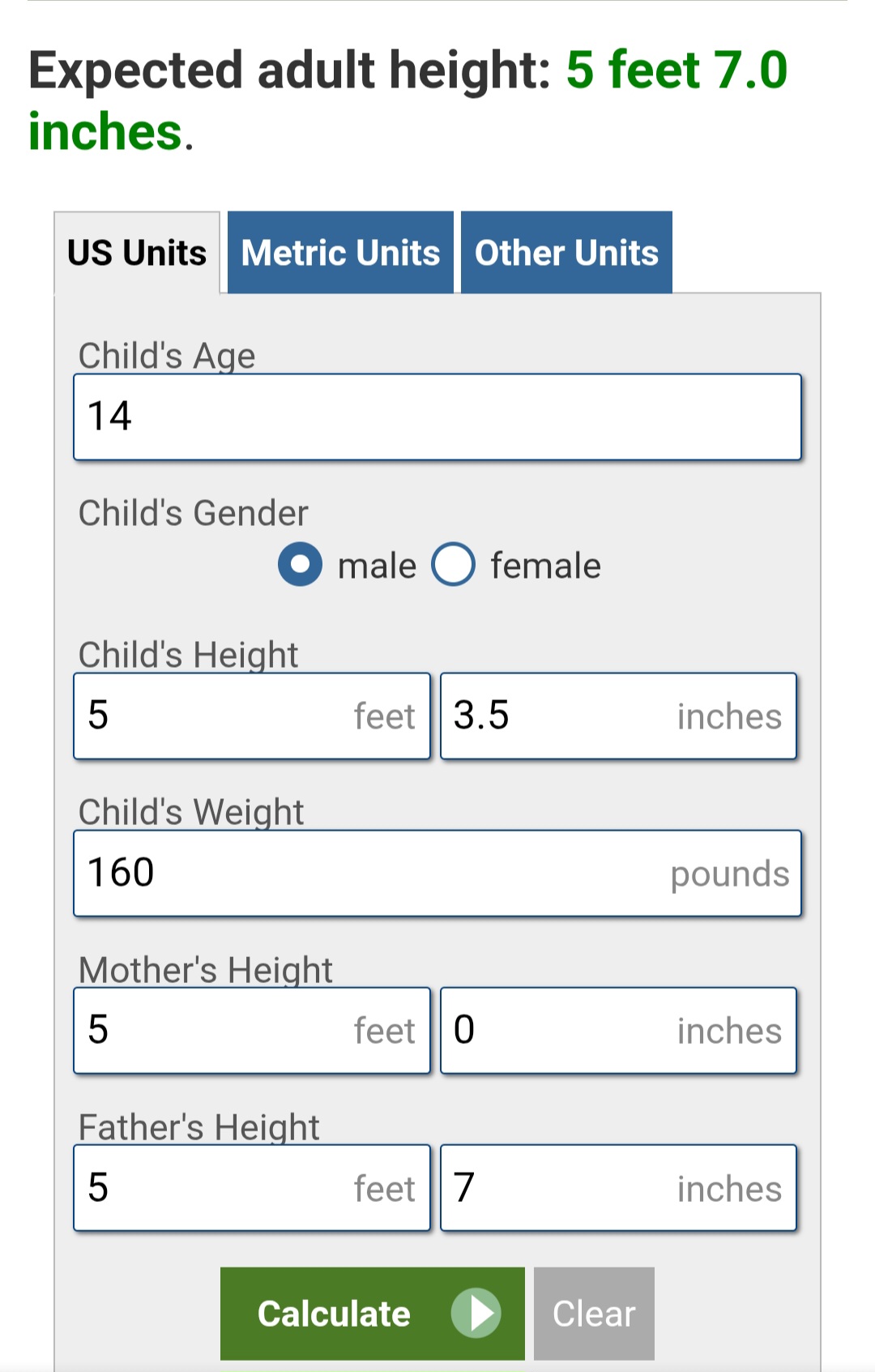
Task: Click the Mother's Height inches field
Action: [x=618, y=1031]
